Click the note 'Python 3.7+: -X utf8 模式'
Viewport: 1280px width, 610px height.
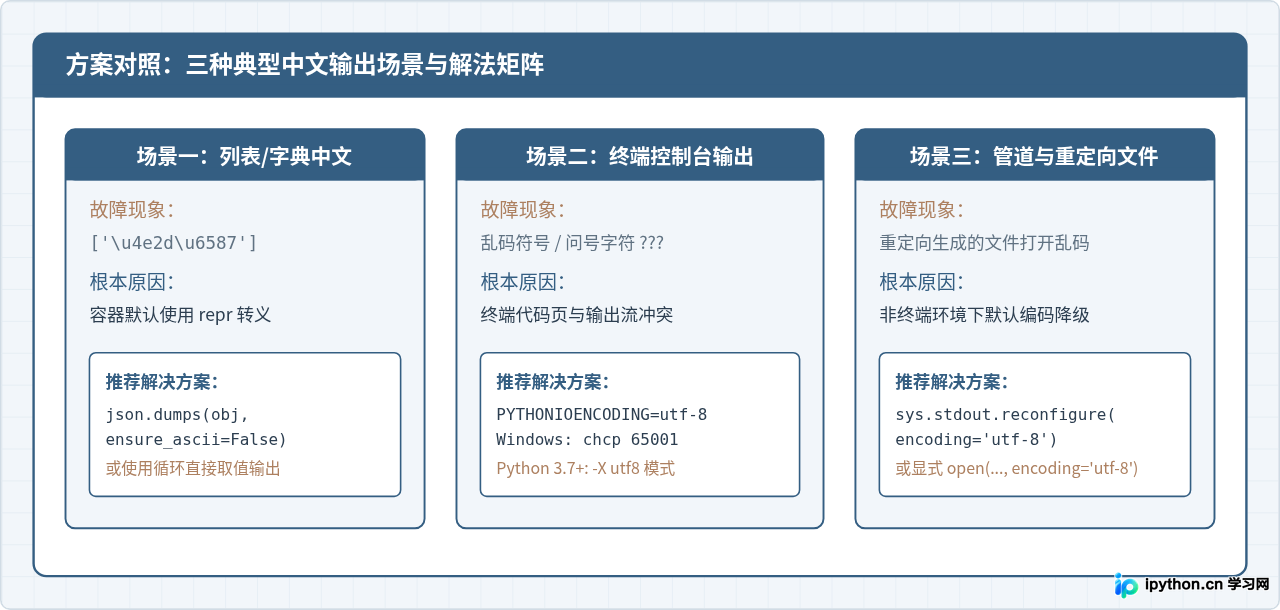click(586, 468)
